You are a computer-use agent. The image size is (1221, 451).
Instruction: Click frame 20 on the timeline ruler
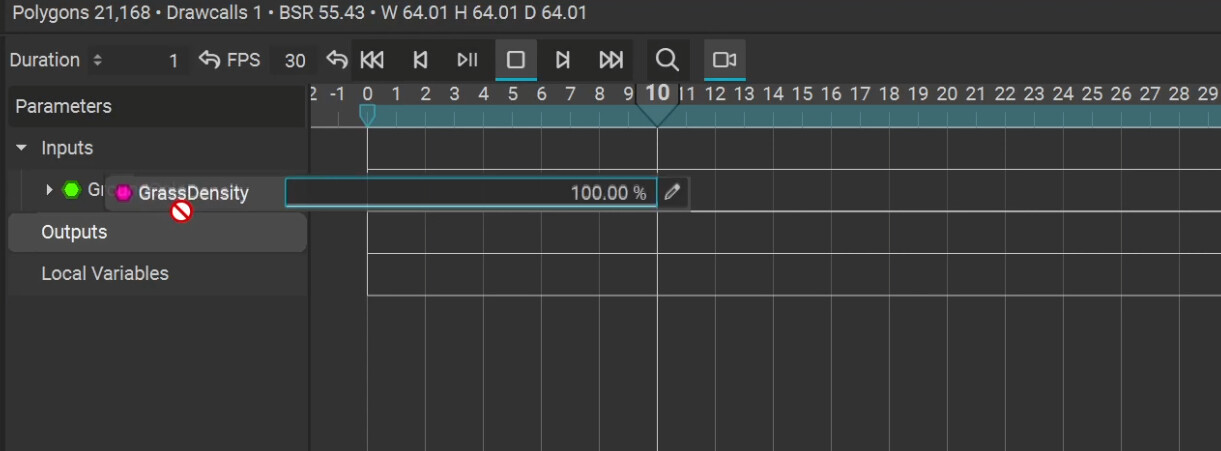[947, 94]
